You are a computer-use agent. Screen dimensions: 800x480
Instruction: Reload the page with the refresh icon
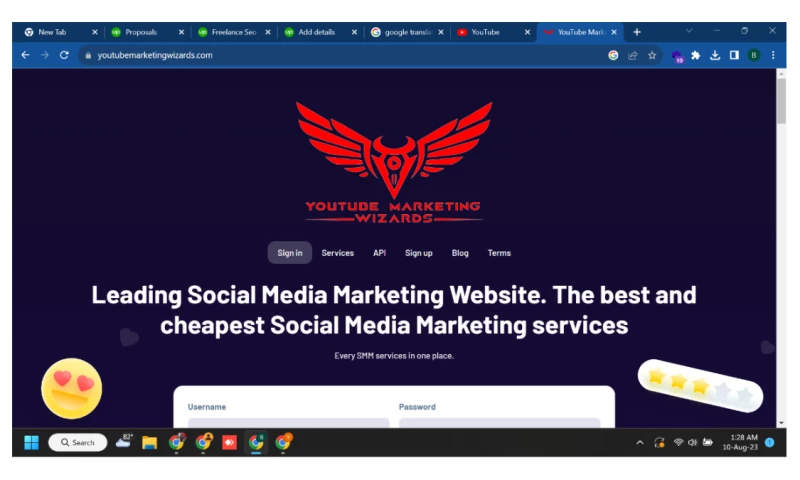[64, 55]
